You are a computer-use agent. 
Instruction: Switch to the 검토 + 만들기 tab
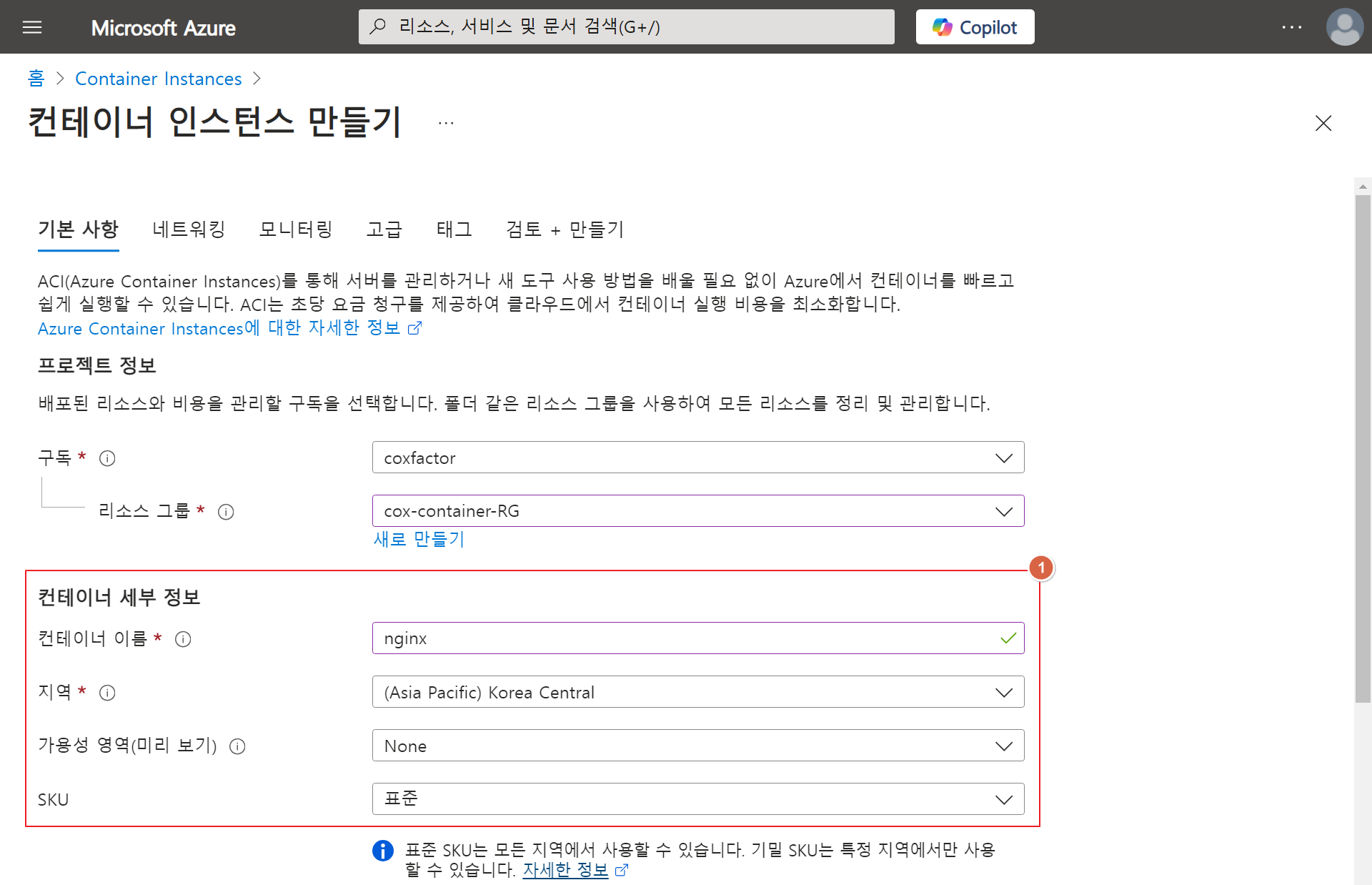565,229
